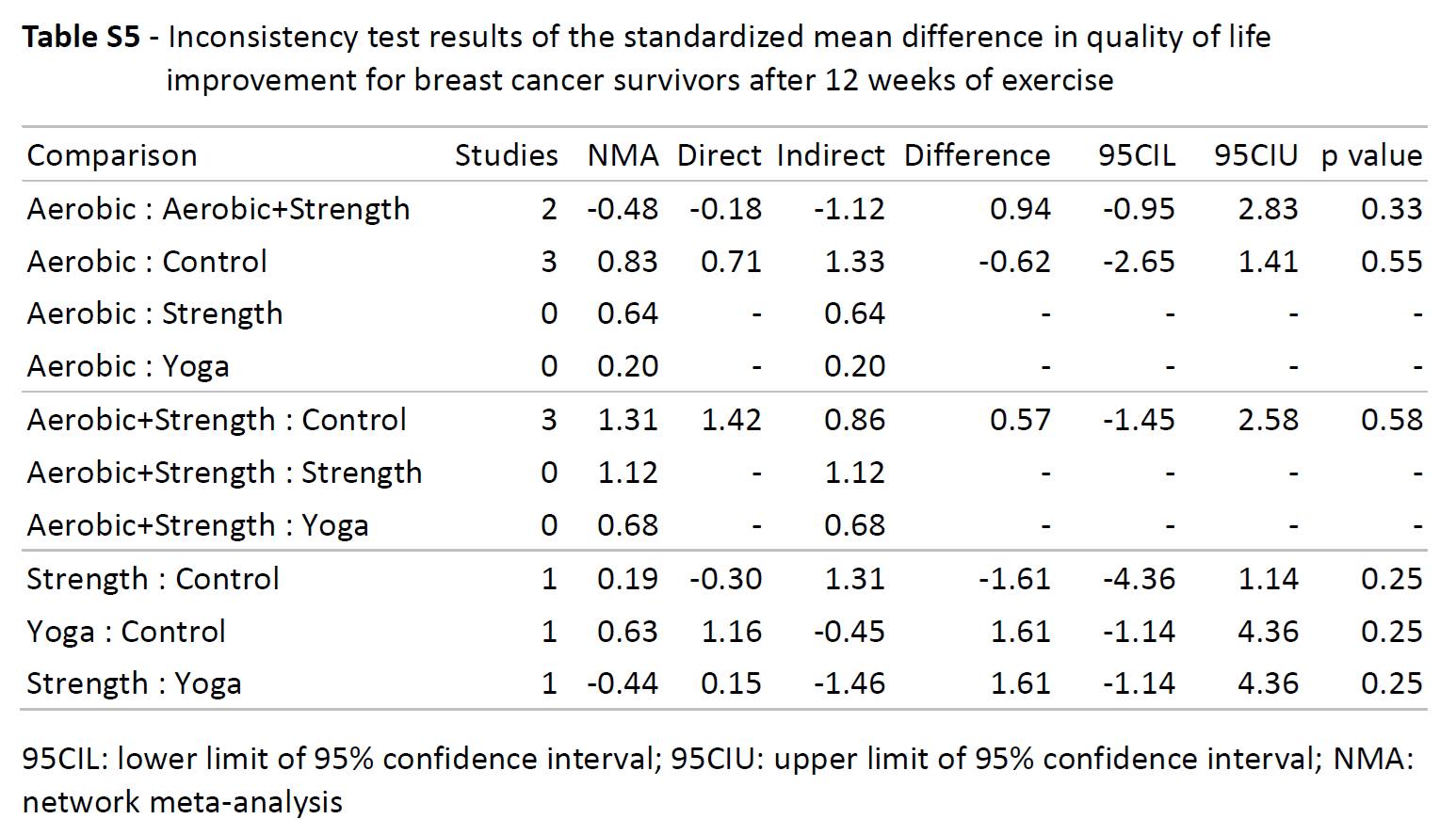Click the Aerobic : Aerobic+Strength row label

coord(218,209)
